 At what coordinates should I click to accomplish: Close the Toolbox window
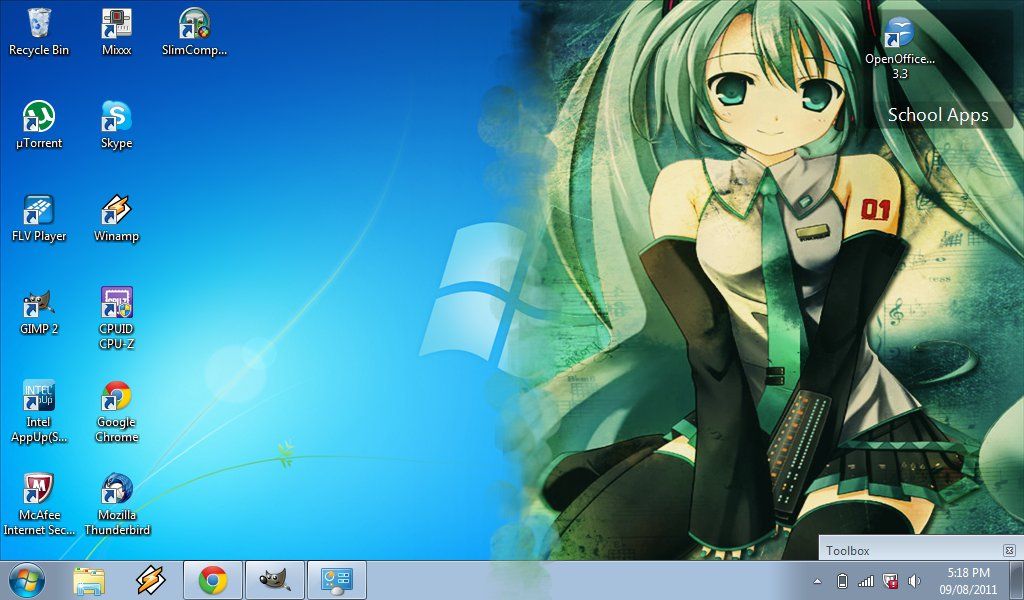[x=1009, y=550]
